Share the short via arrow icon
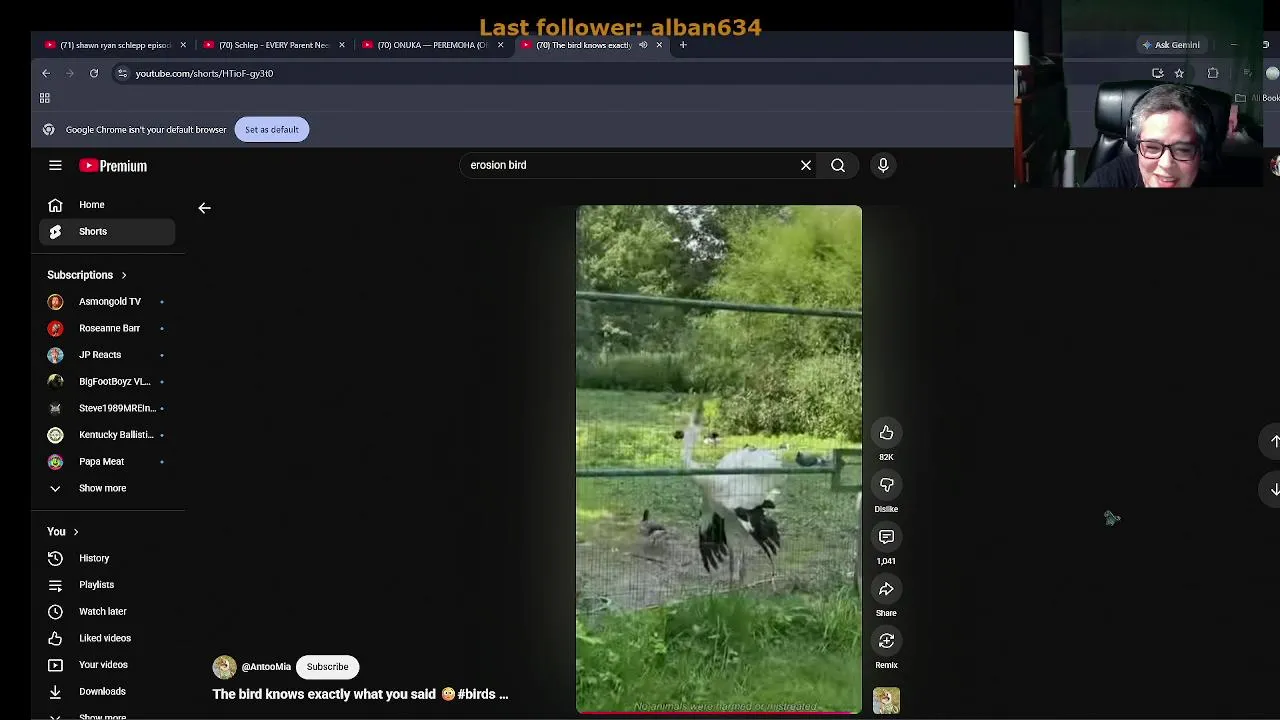 click(x=886, y=589)
